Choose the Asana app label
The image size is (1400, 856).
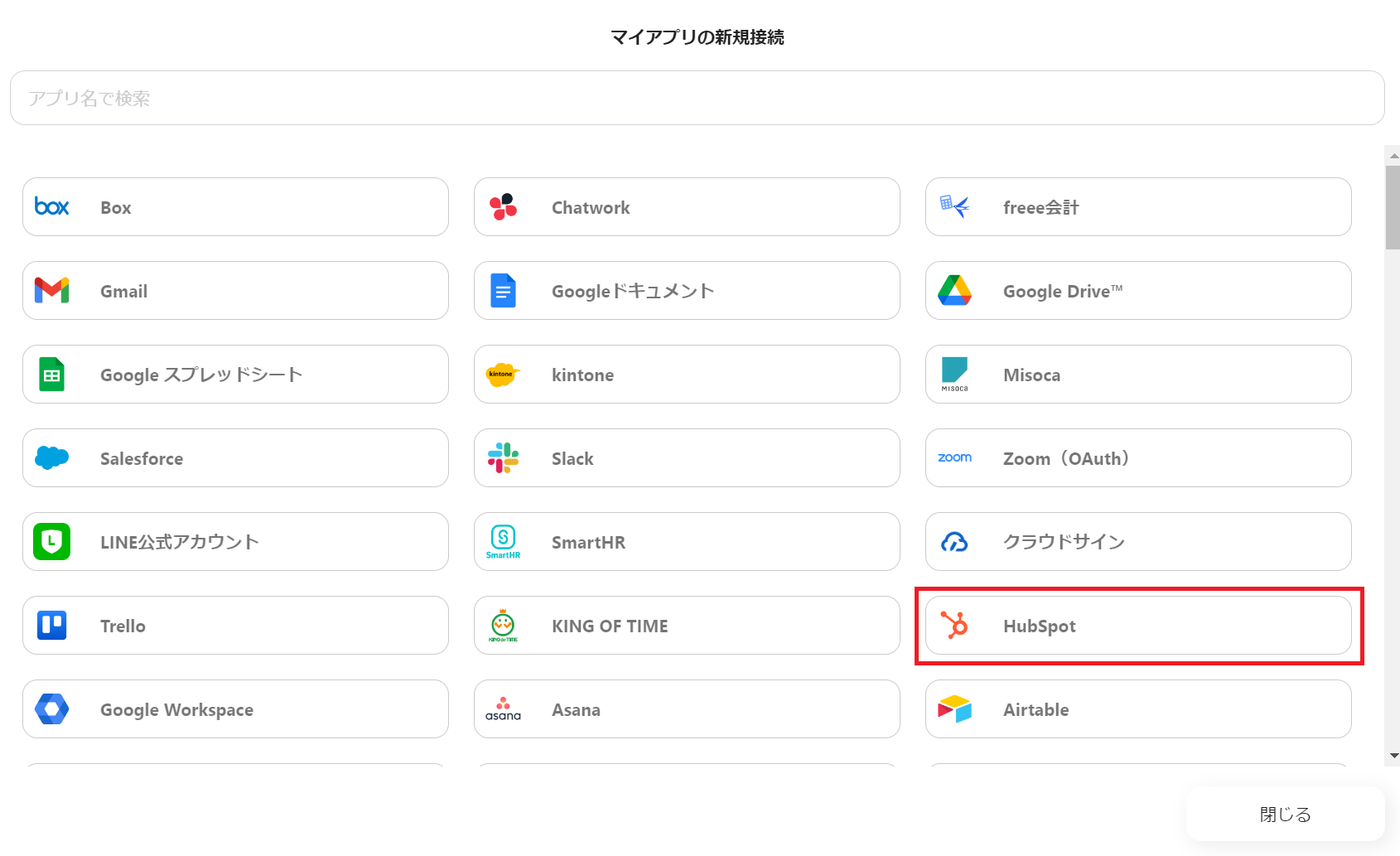click(577, 710)
